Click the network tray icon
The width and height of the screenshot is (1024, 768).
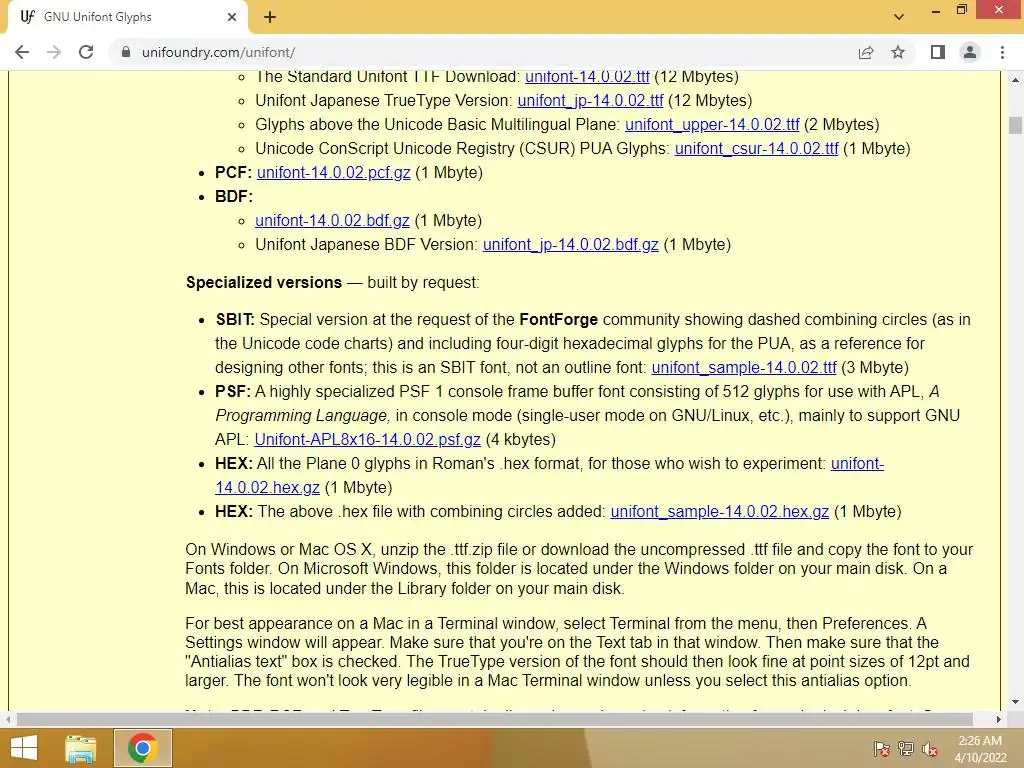click(906, 749)
